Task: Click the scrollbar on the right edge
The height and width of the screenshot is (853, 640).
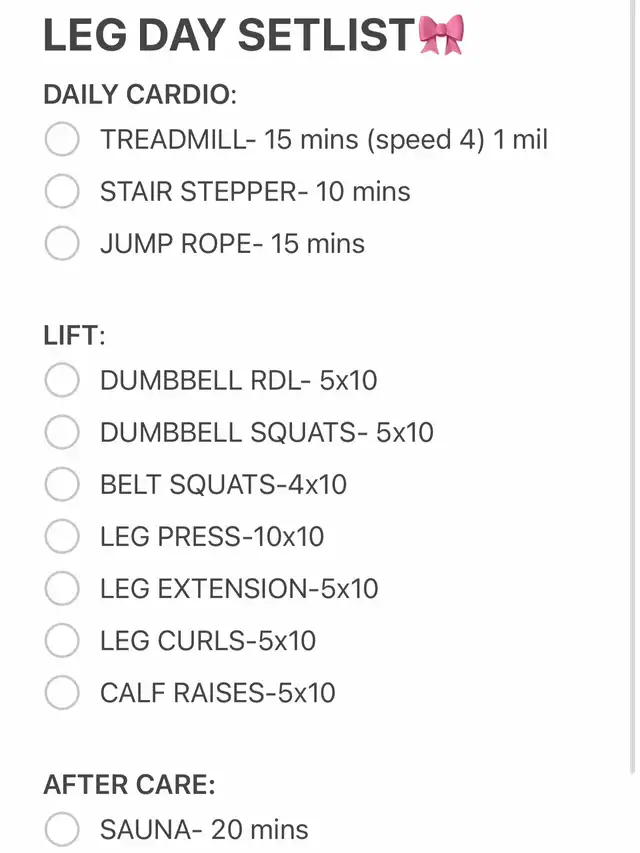Action: (632, 386)
